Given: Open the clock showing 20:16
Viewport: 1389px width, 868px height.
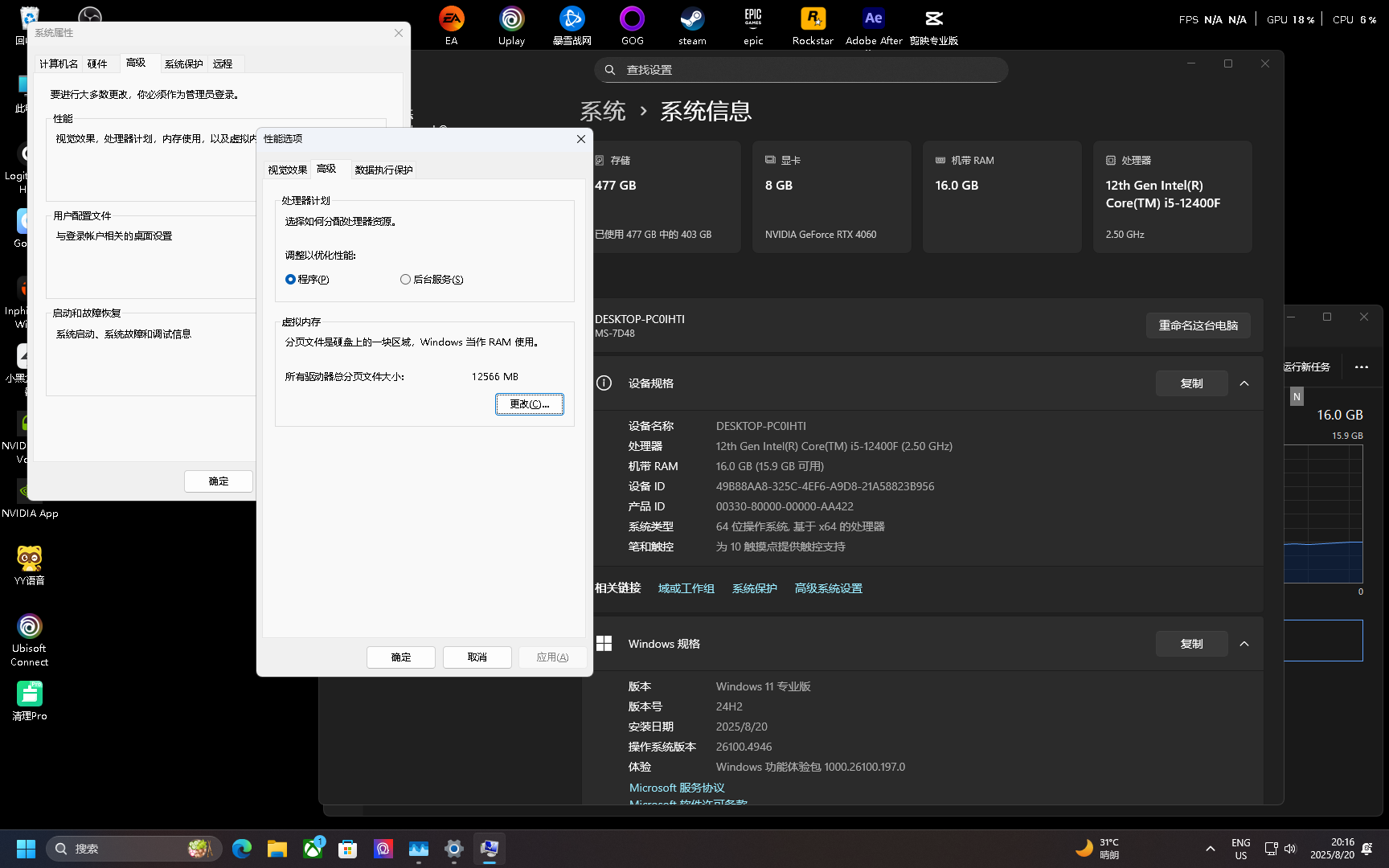Looking at the screenshot, I should [1332, 849].
